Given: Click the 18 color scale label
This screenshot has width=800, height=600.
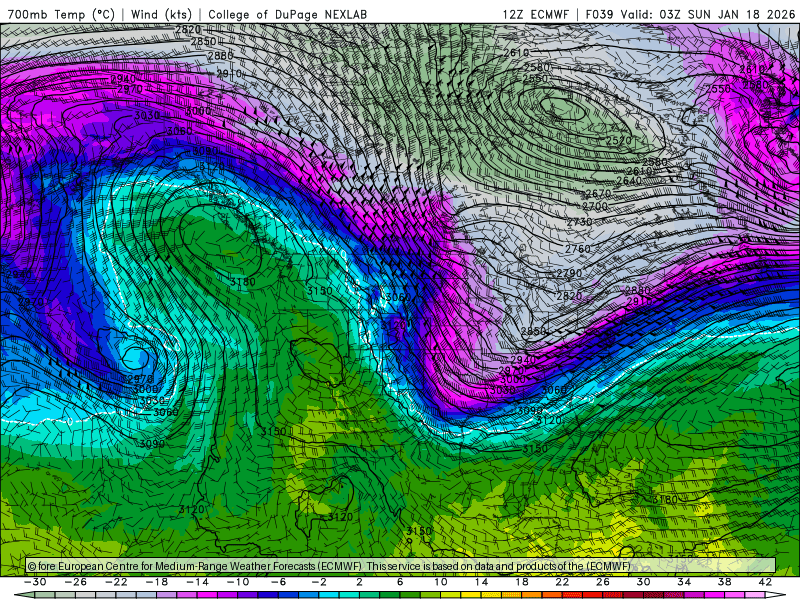Looking at the screenshot, I should pos(521,582).
